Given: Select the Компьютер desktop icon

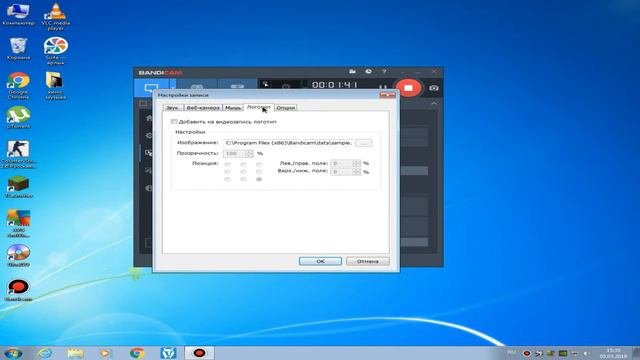Looking at the screenshot, I should pyautogui.click(x=18, y=14).
